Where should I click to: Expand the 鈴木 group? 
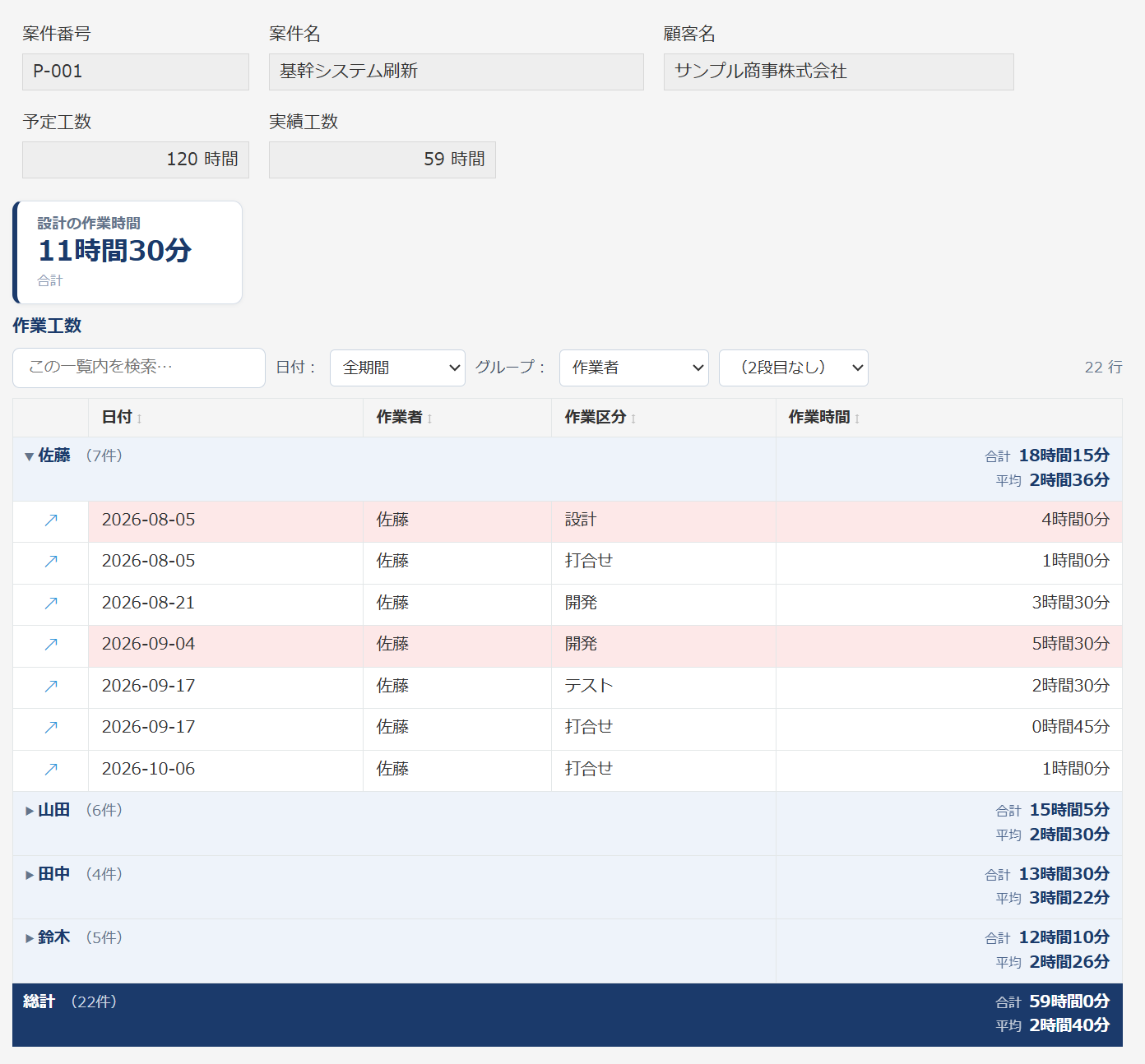pos(30,938)
